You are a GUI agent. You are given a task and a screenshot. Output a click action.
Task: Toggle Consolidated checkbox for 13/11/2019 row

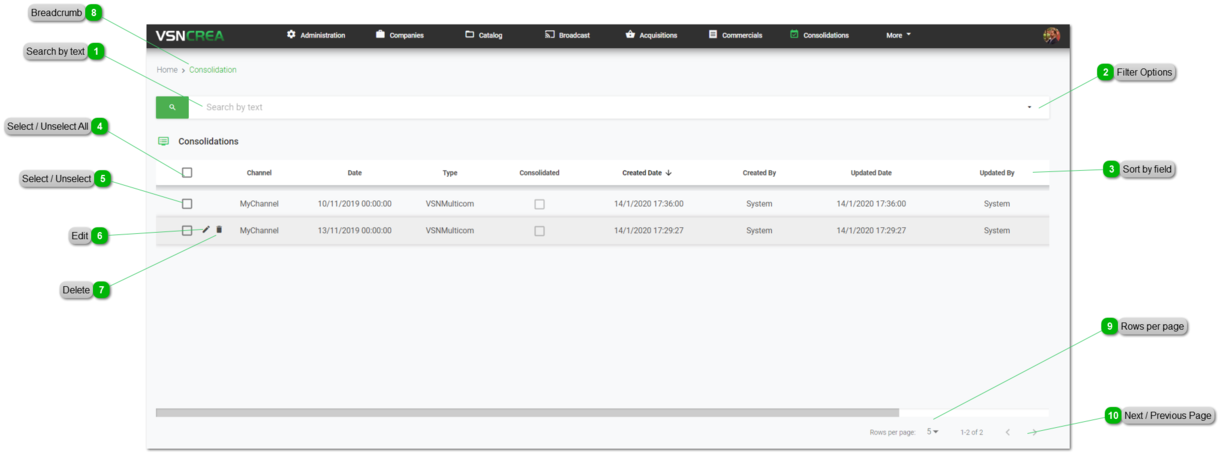[539, 231]
